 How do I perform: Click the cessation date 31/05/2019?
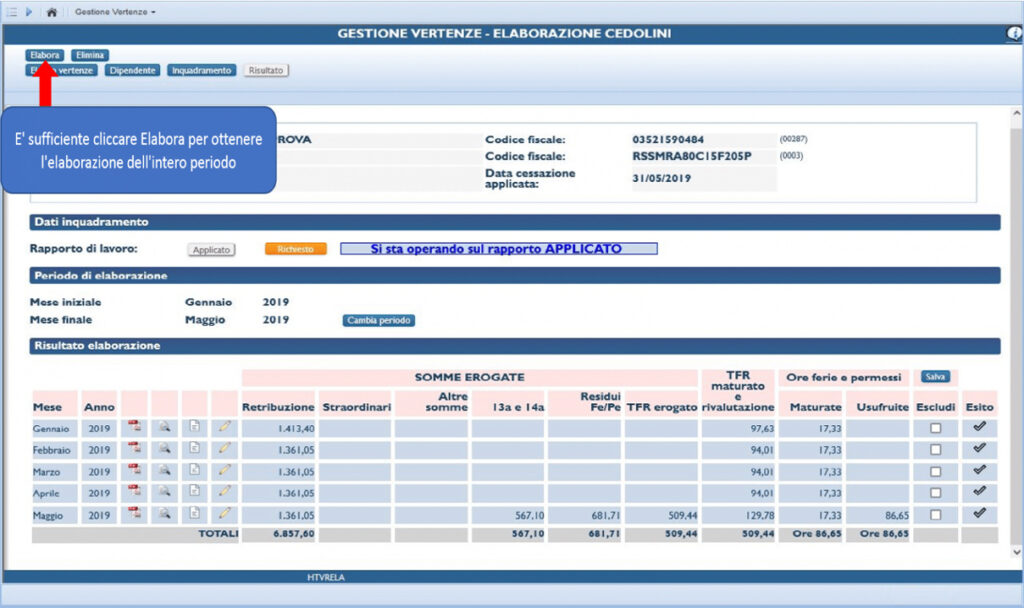coord(662,178)
